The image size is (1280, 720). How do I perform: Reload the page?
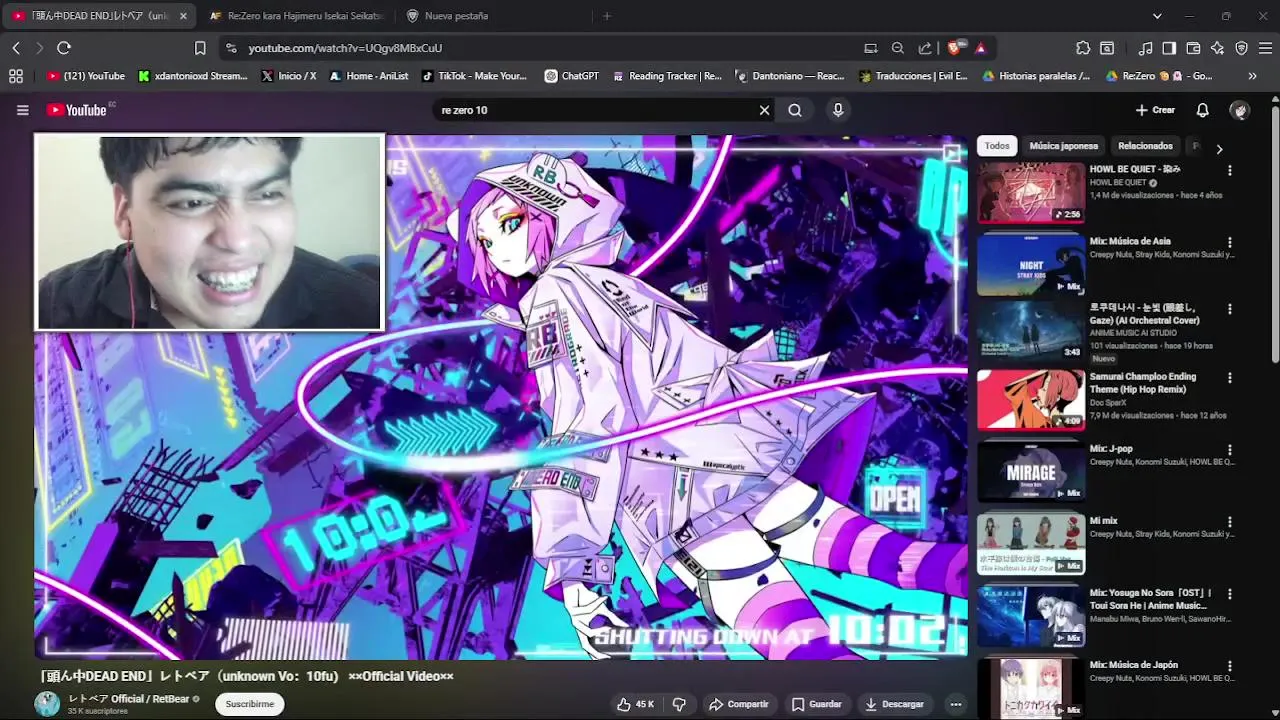tap(64, 48)
